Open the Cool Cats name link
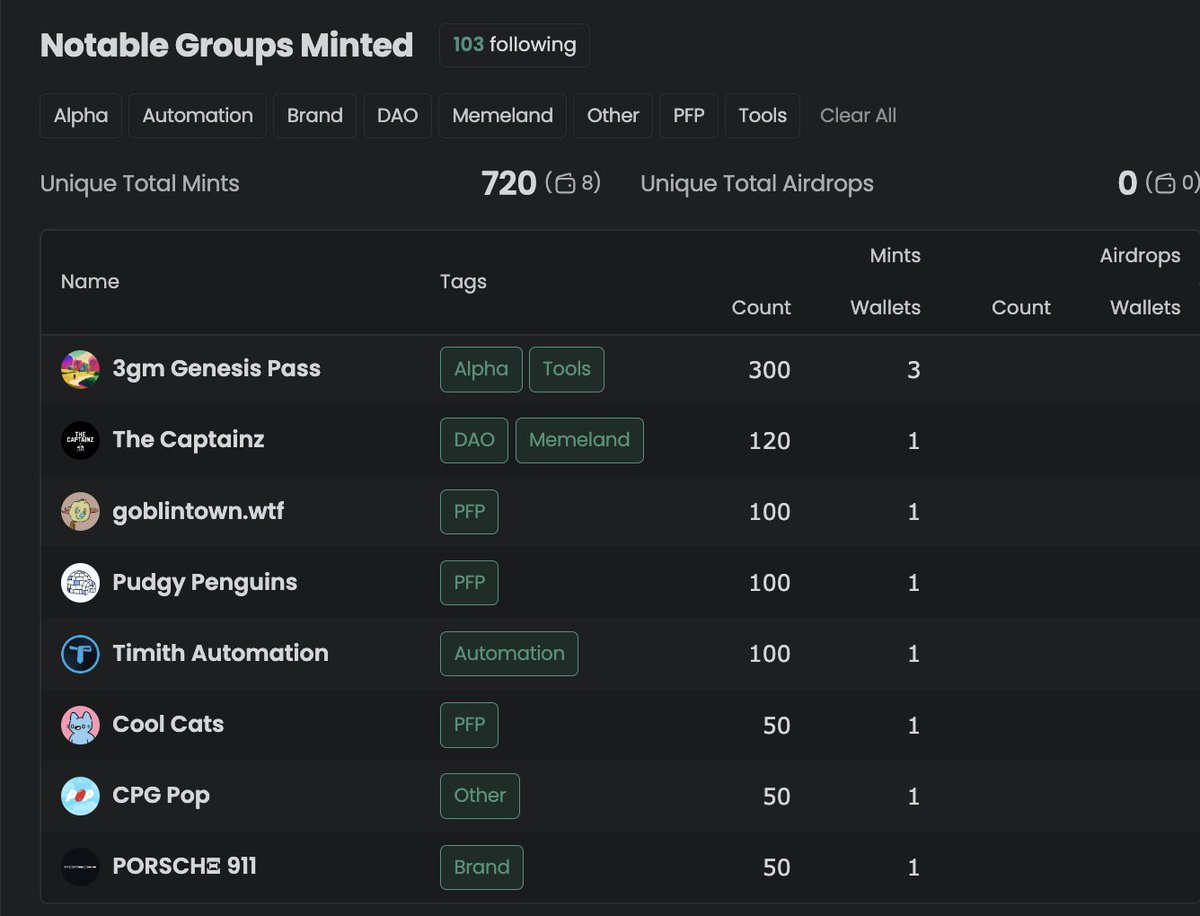 (x=168, y=724)
